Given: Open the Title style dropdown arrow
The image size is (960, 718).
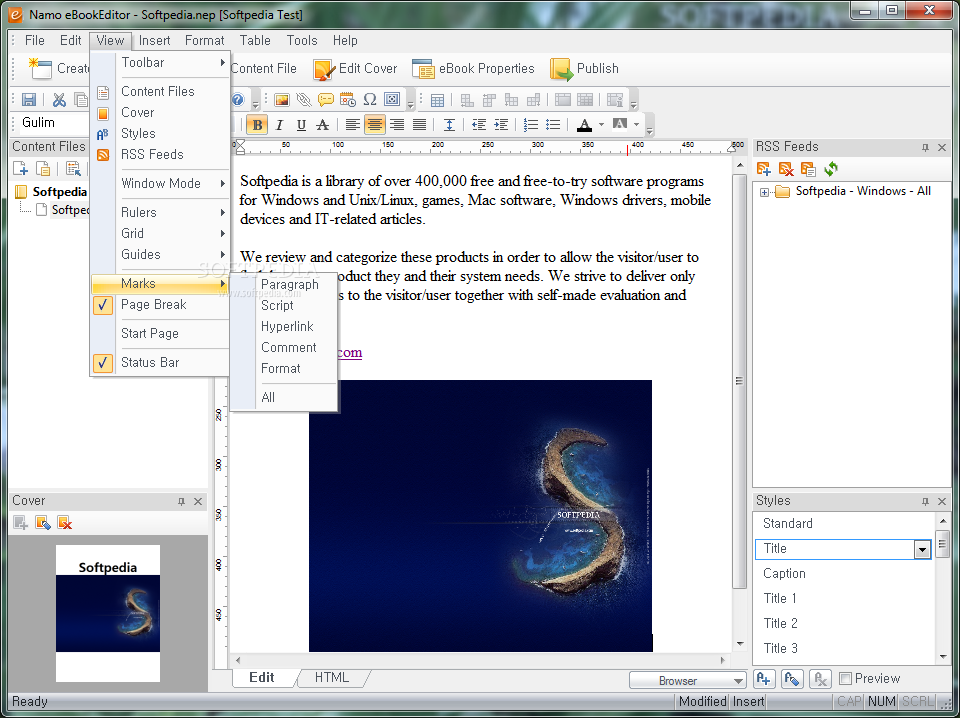Looking at the screenshot, I should point(922,550).
